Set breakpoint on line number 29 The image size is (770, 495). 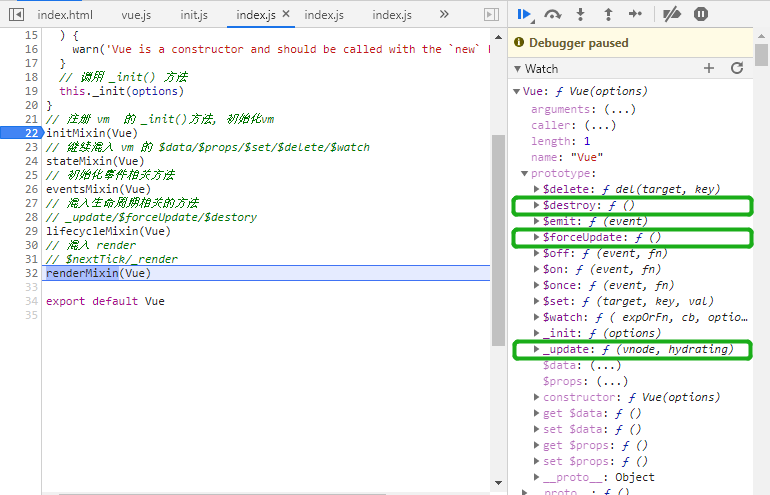(x=31, y=231)
